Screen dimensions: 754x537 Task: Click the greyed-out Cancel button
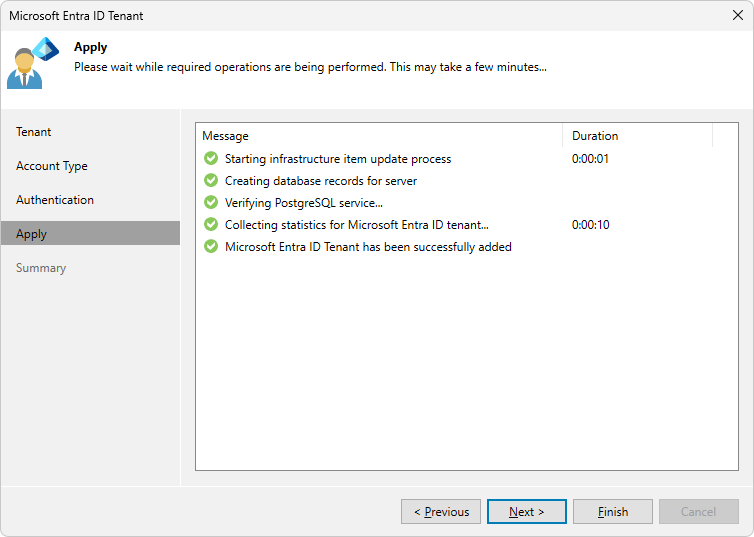[x=699, y=512]
